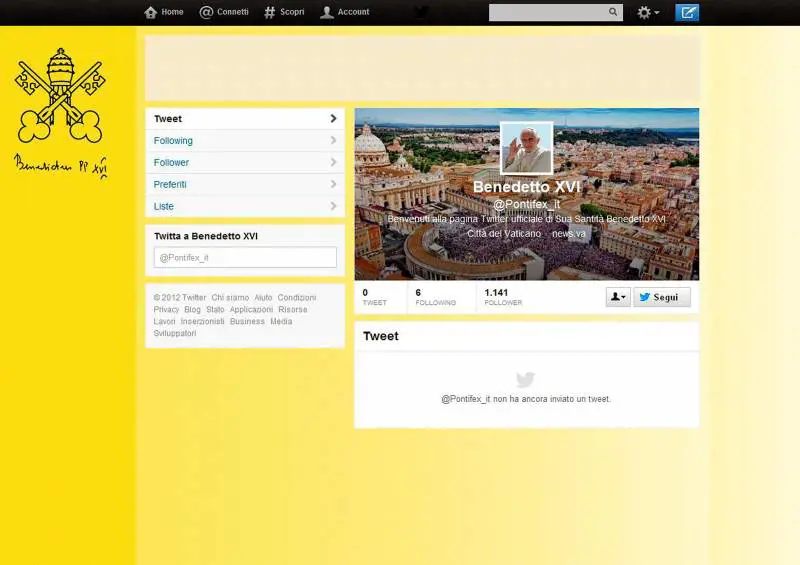Open the Inserzionisti footer link
This screenshot has width=800, height=565.
(203, 321)
